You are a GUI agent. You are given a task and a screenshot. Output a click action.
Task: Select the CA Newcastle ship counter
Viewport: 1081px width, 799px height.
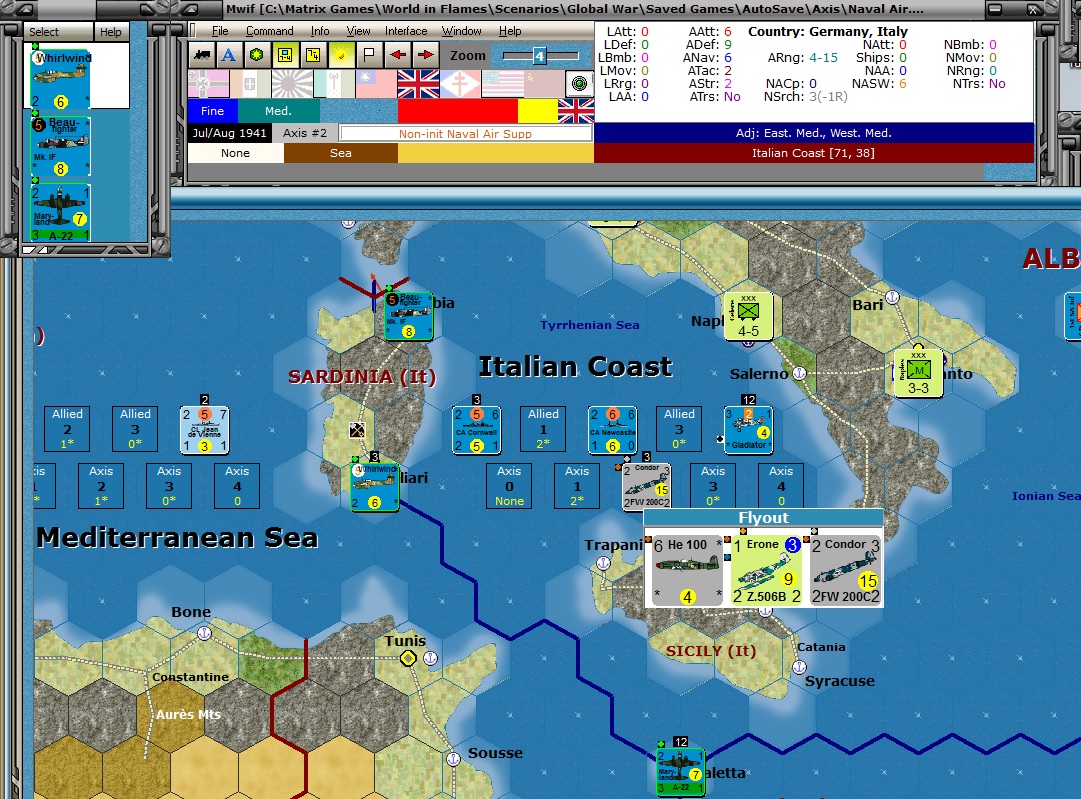tap(612, 430)
